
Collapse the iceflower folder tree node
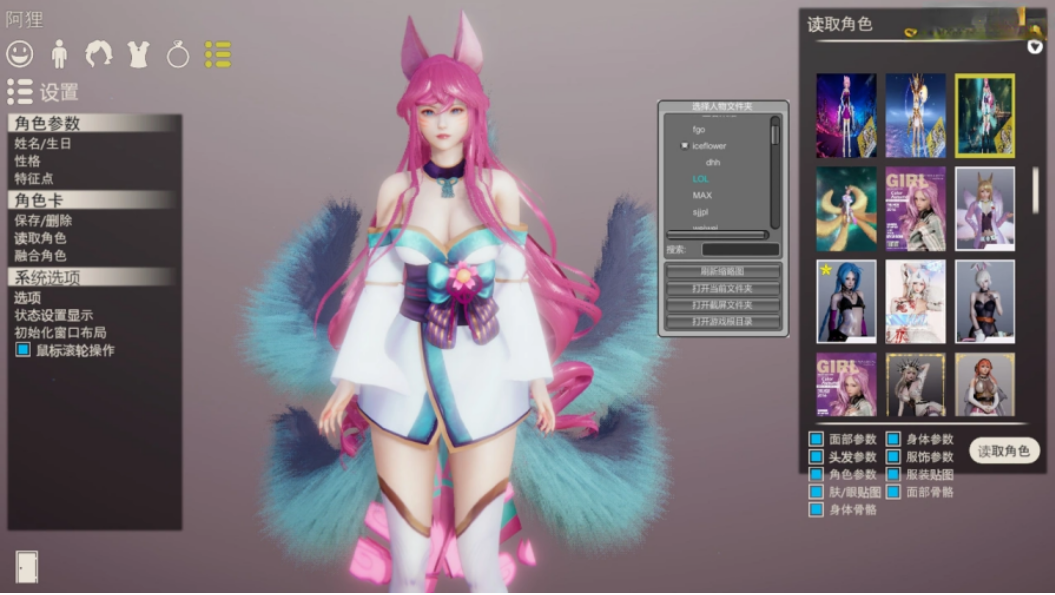tap(684, 146)
